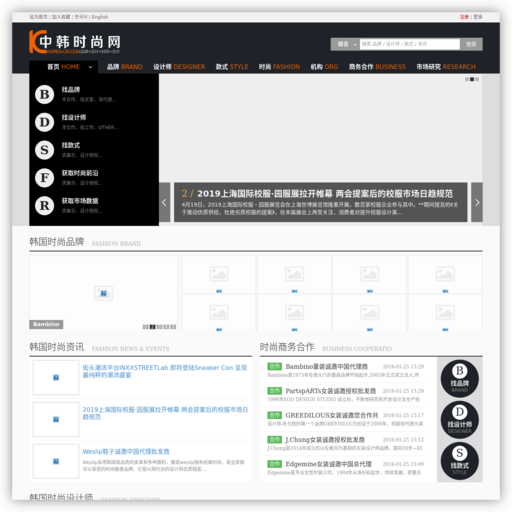Click 韩国时尚资讯 FASHION NEWS & EVENTS heading
This screenshot has width=512, height=512.
click(99, 347)
